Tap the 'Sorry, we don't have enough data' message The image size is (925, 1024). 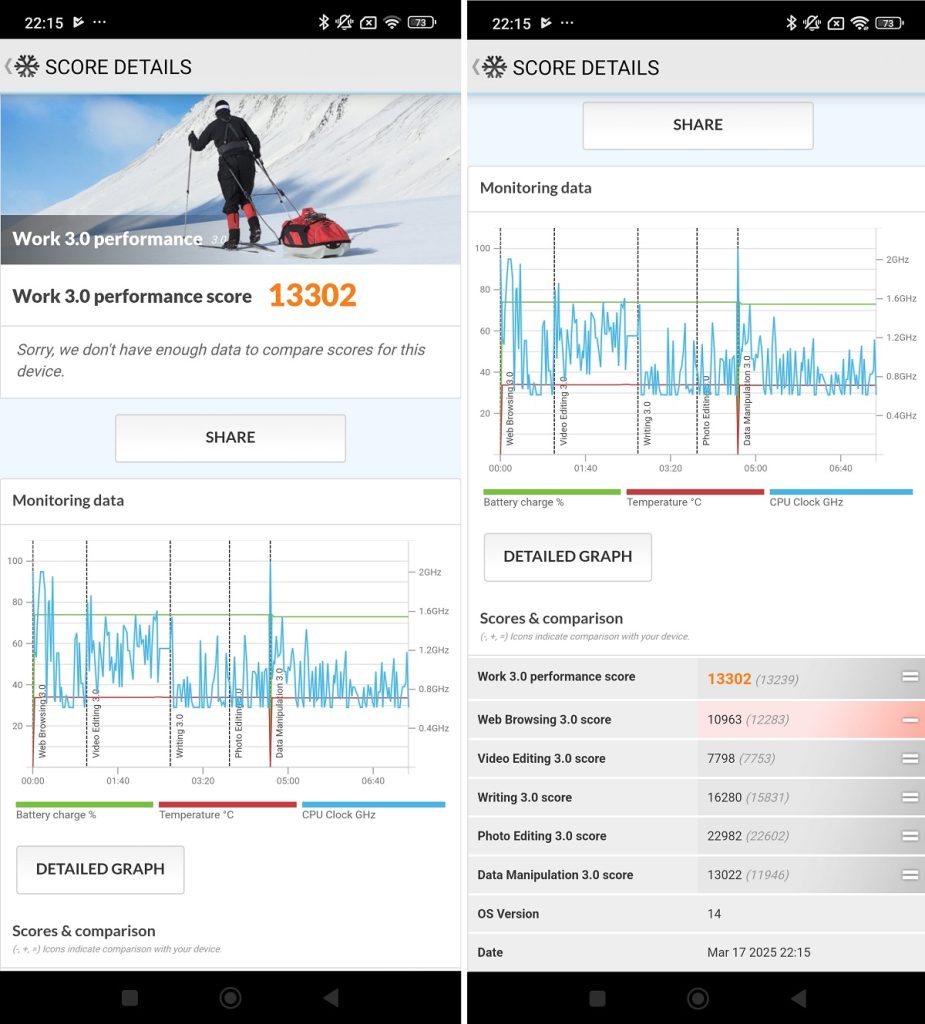tap(221, 360)
